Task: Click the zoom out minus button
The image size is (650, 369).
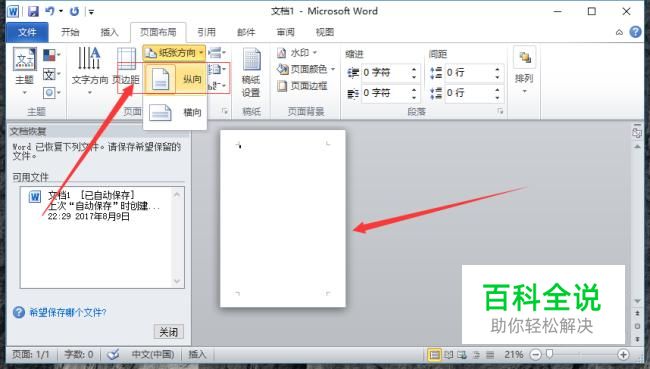Action: coord(536,355)
